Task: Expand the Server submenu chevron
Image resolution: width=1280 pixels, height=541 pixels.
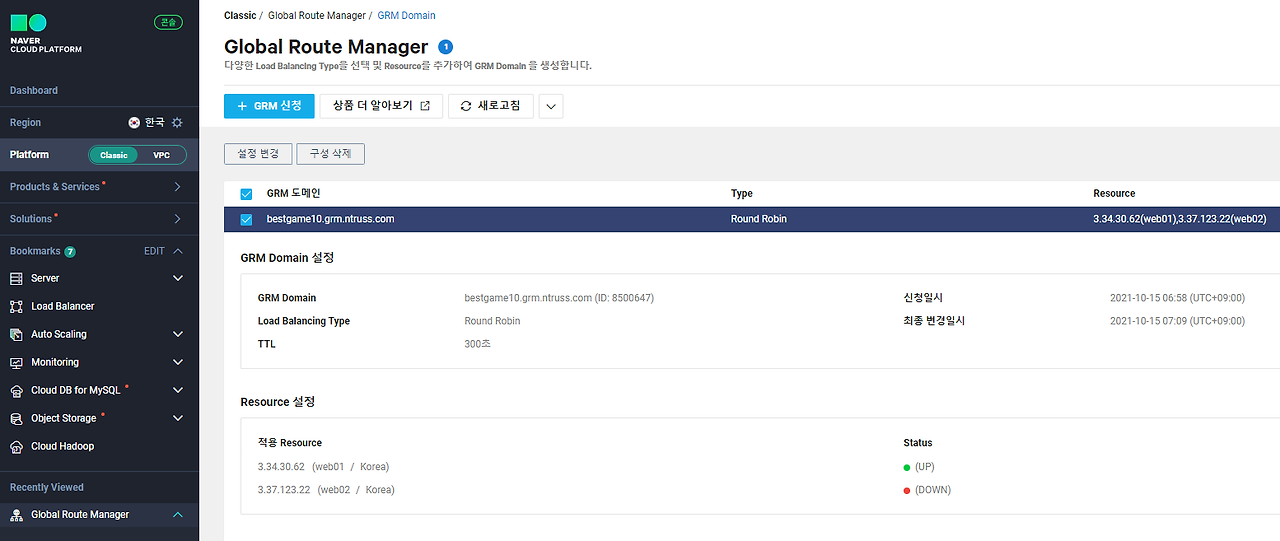Action: [x=178, y=278]
